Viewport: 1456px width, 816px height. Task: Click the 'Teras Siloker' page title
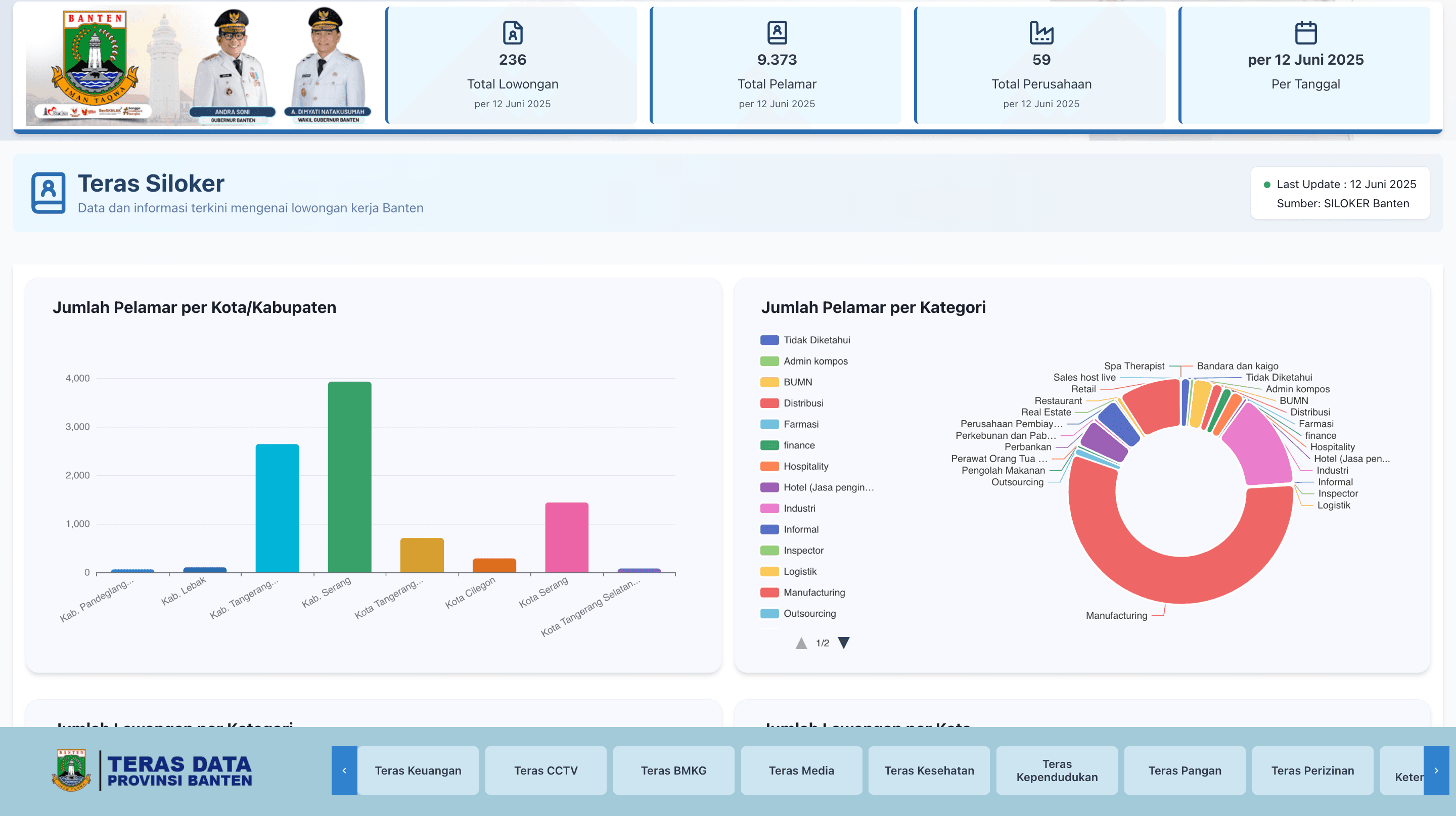point(151,184)
